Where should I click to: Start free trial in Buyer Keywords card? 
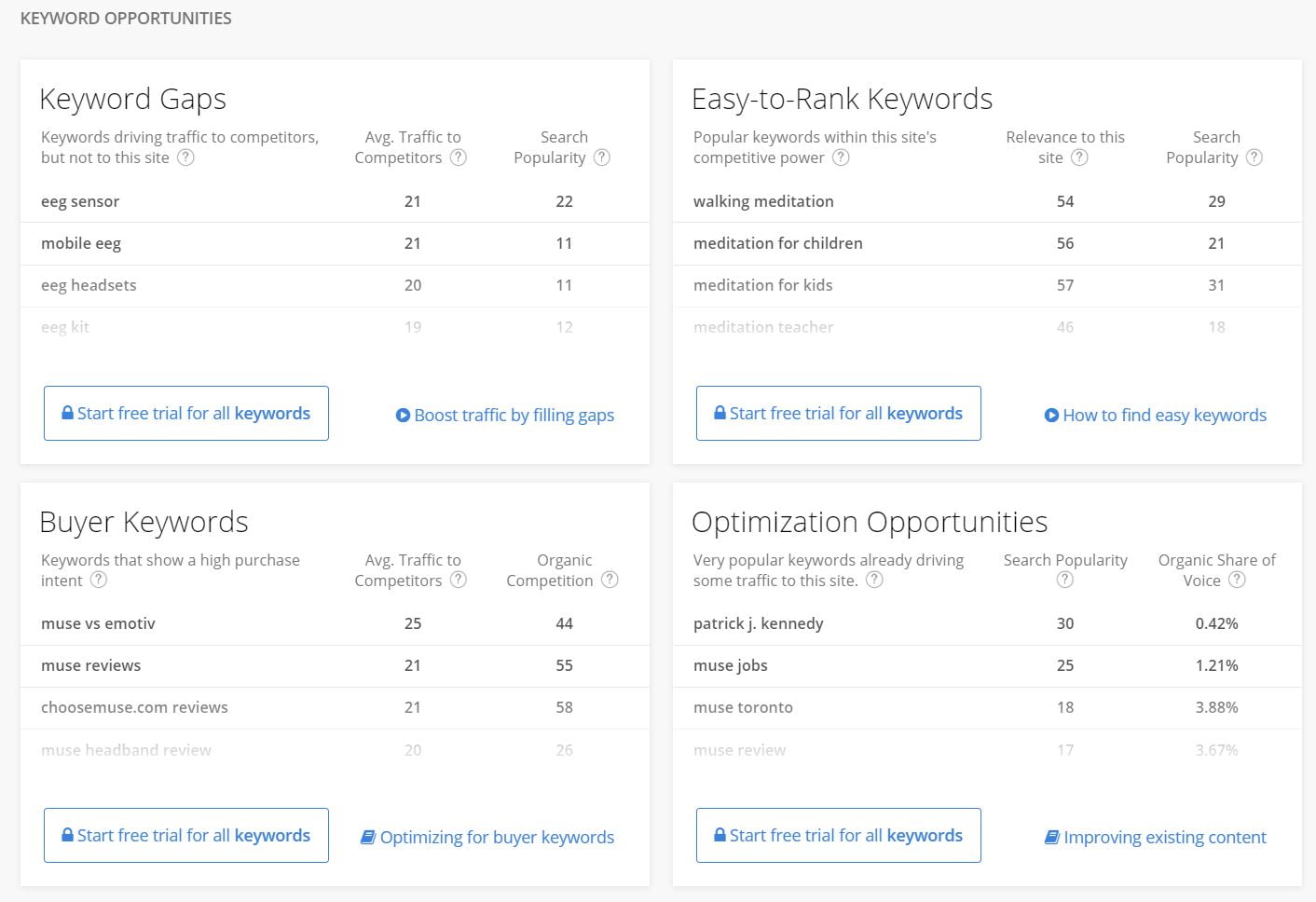tap(186, 835)
